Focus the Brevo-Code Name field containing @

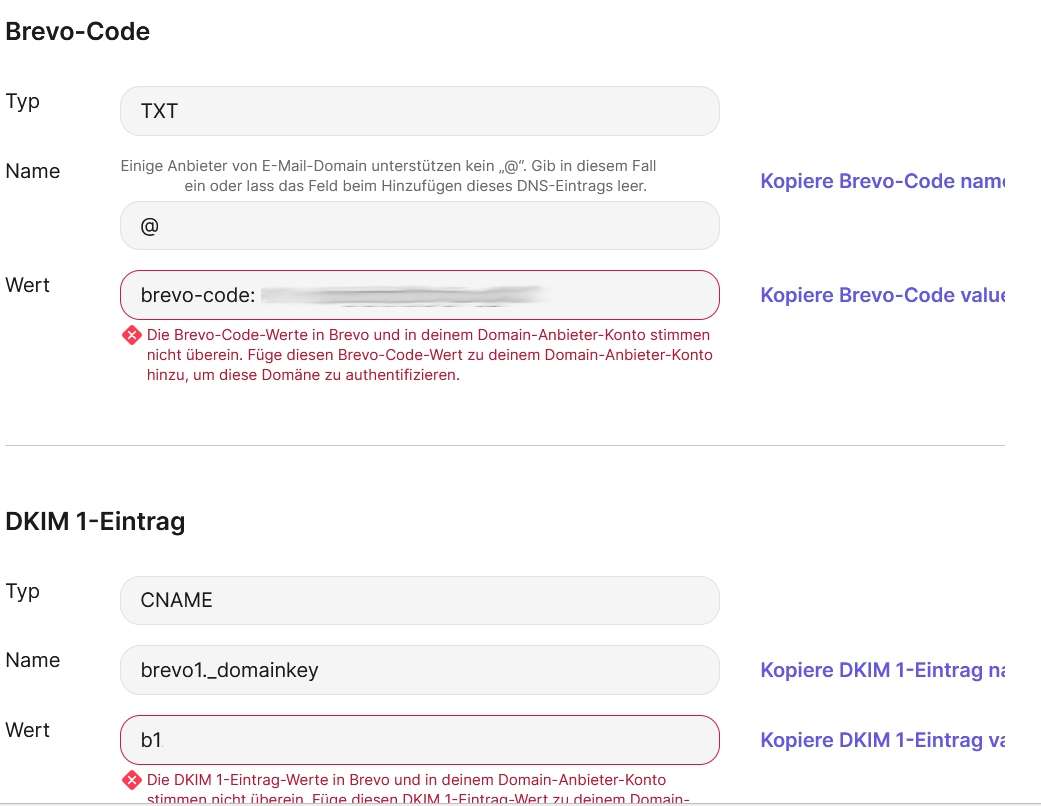coord(419,226)
